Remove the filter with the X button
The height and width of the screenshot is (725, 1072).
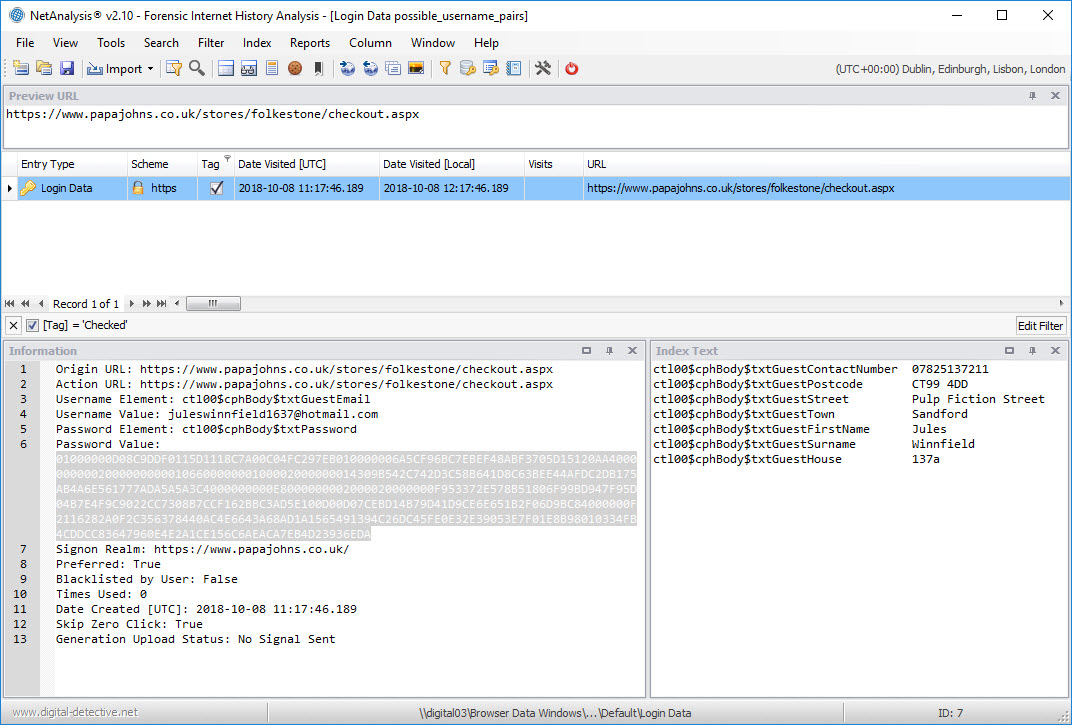pos(13,326)
